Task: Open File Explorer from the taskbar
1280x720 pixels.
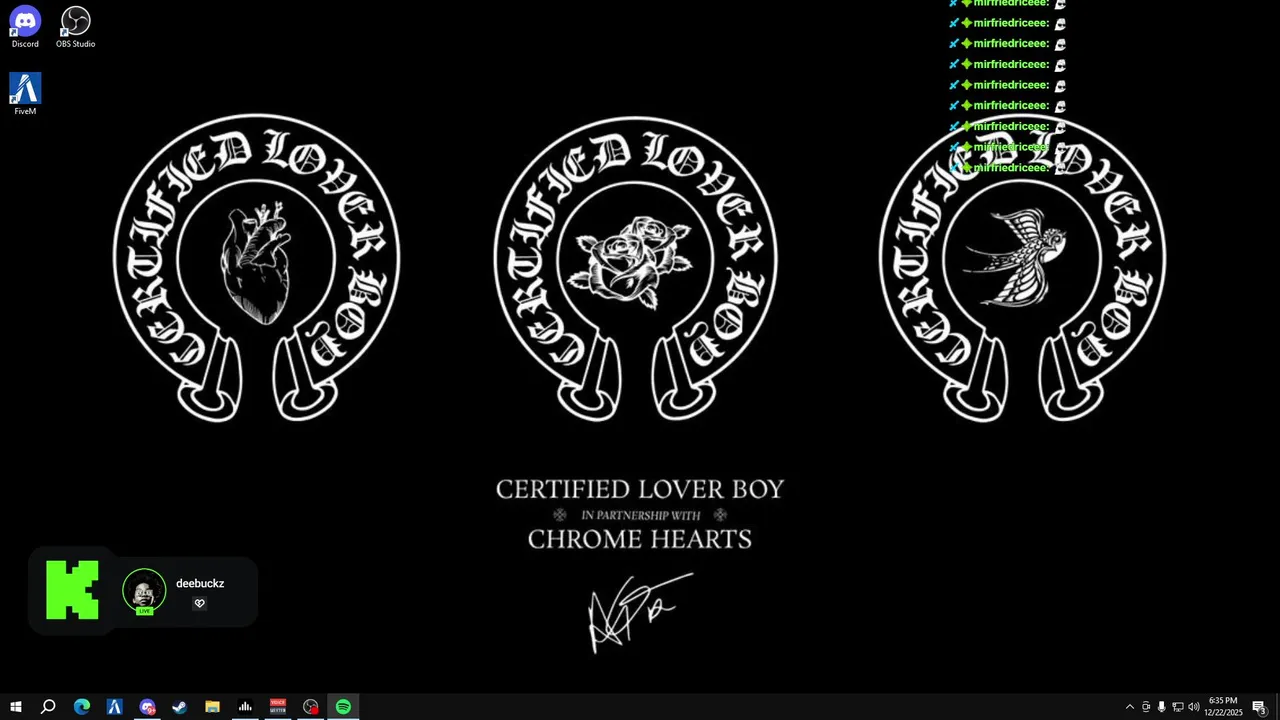Action: tap(212, 707)
